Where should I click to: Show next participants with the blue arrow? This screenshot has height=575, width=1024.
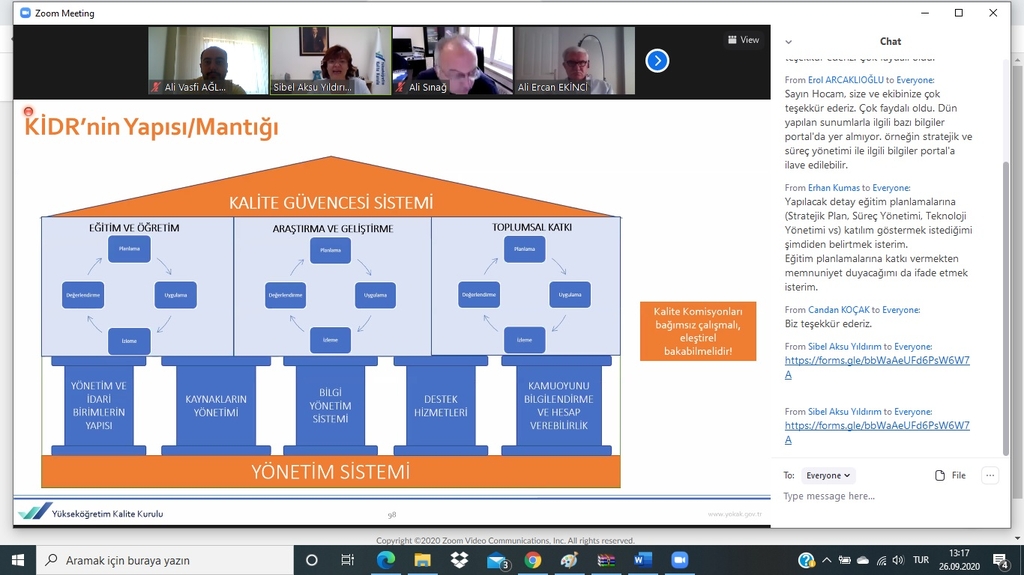[x=657, y=61]
